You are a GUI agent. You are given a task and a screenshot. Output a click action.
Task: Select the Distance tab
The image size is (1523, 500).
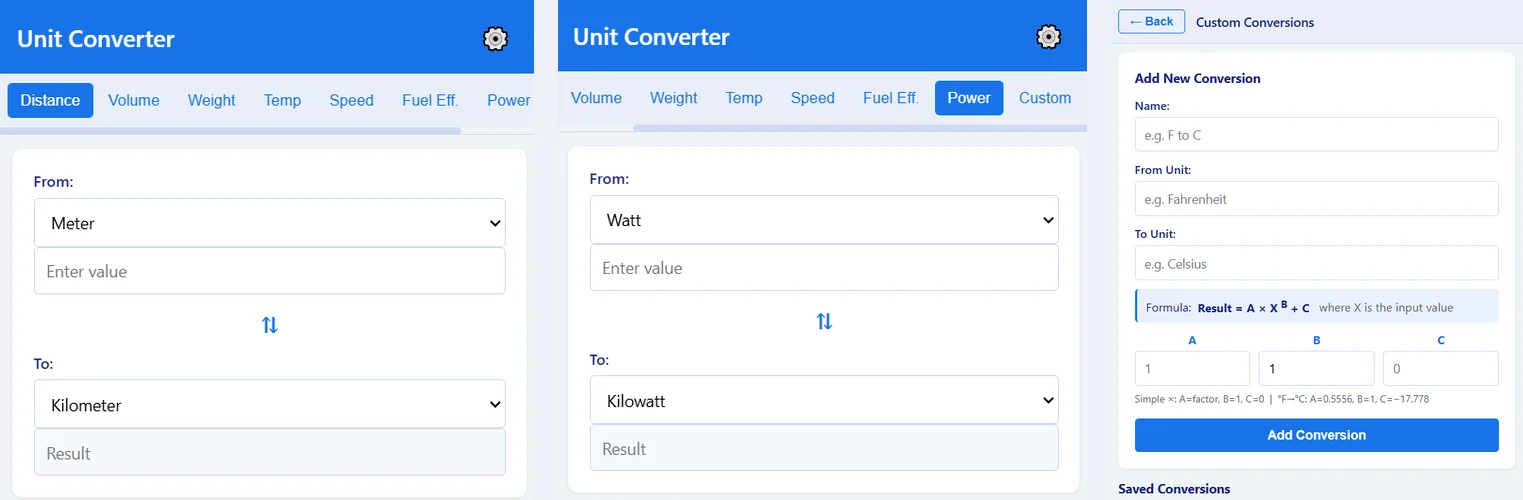click(50, 100)
